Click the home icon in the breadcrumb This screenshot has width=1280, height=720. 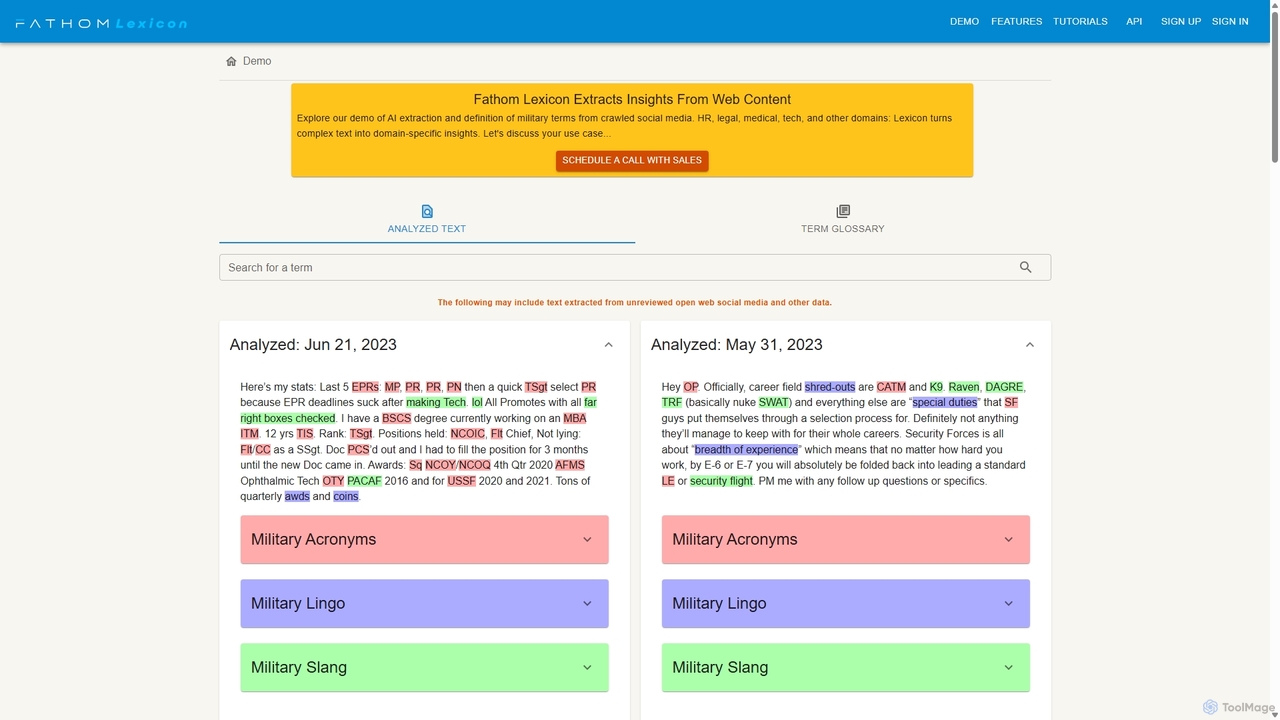pos(232,61)
